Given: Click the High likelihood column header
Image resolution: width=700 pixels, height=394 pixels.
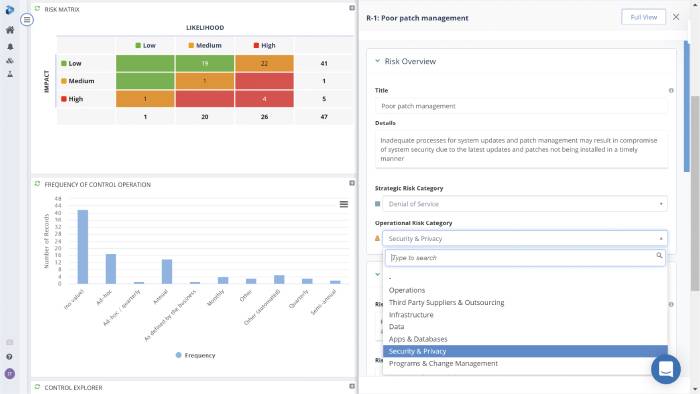Looking at the screenshot, I should pyautogui.click(x=264, y=46).
